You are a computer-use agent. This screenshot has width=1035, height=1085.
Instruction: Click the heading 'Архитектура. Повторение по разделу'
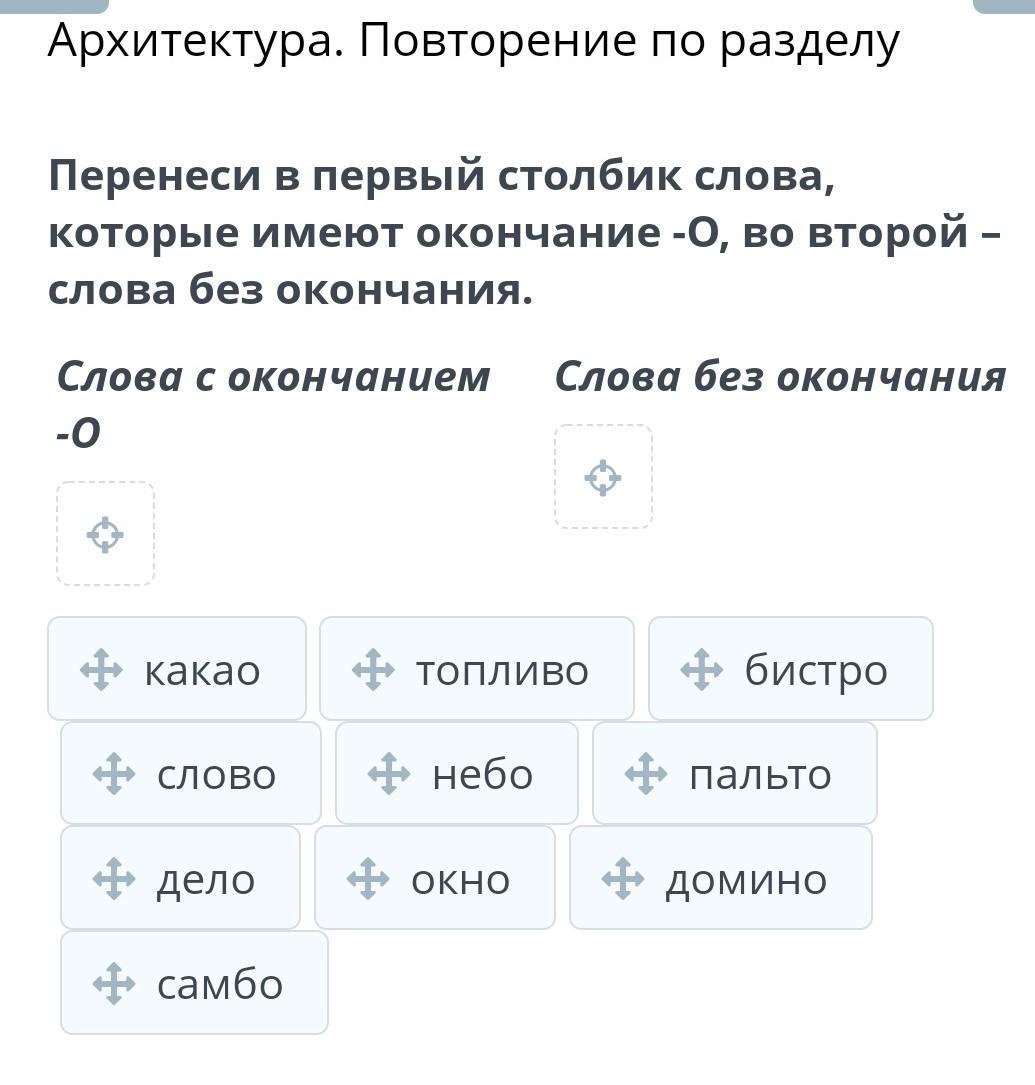473,41
